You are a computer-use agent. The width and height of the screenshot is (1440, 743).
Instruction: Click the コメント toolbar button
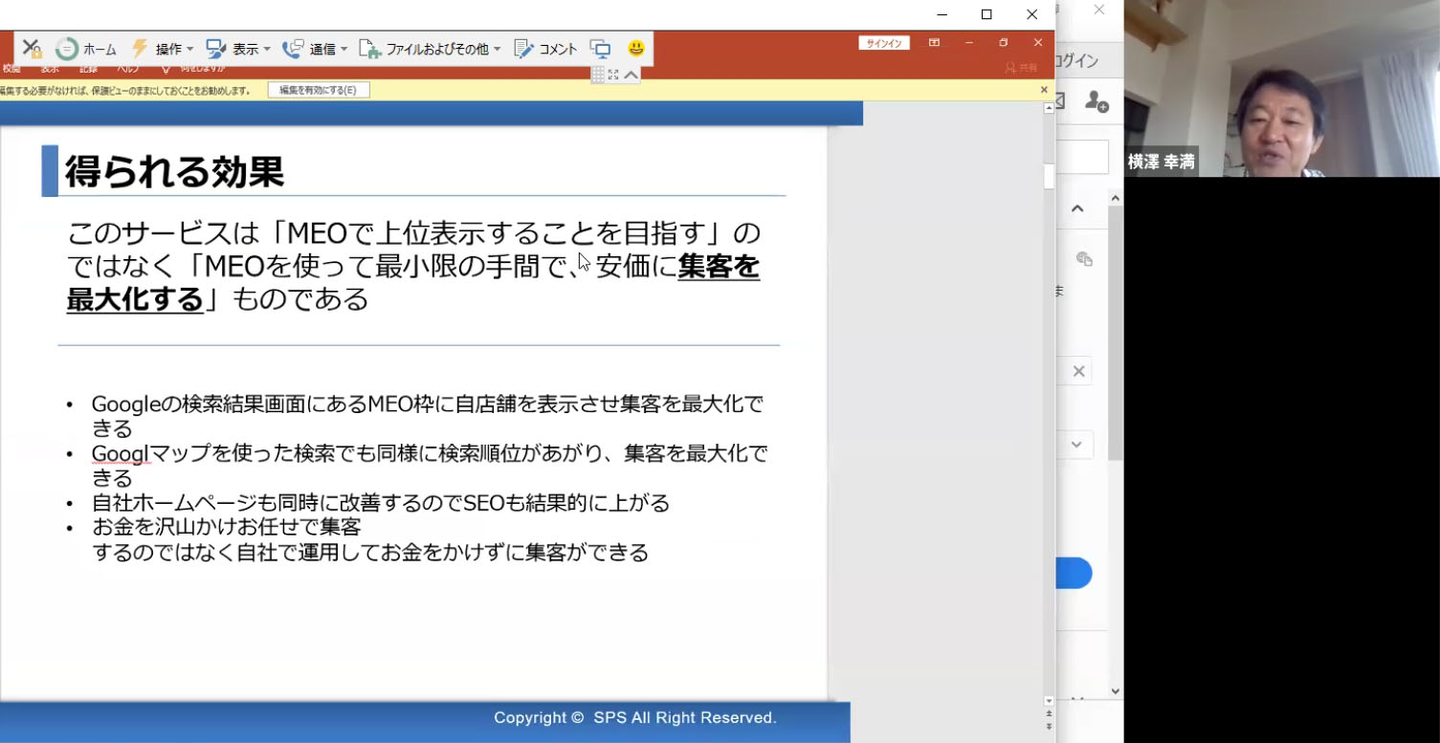(545, 48)
